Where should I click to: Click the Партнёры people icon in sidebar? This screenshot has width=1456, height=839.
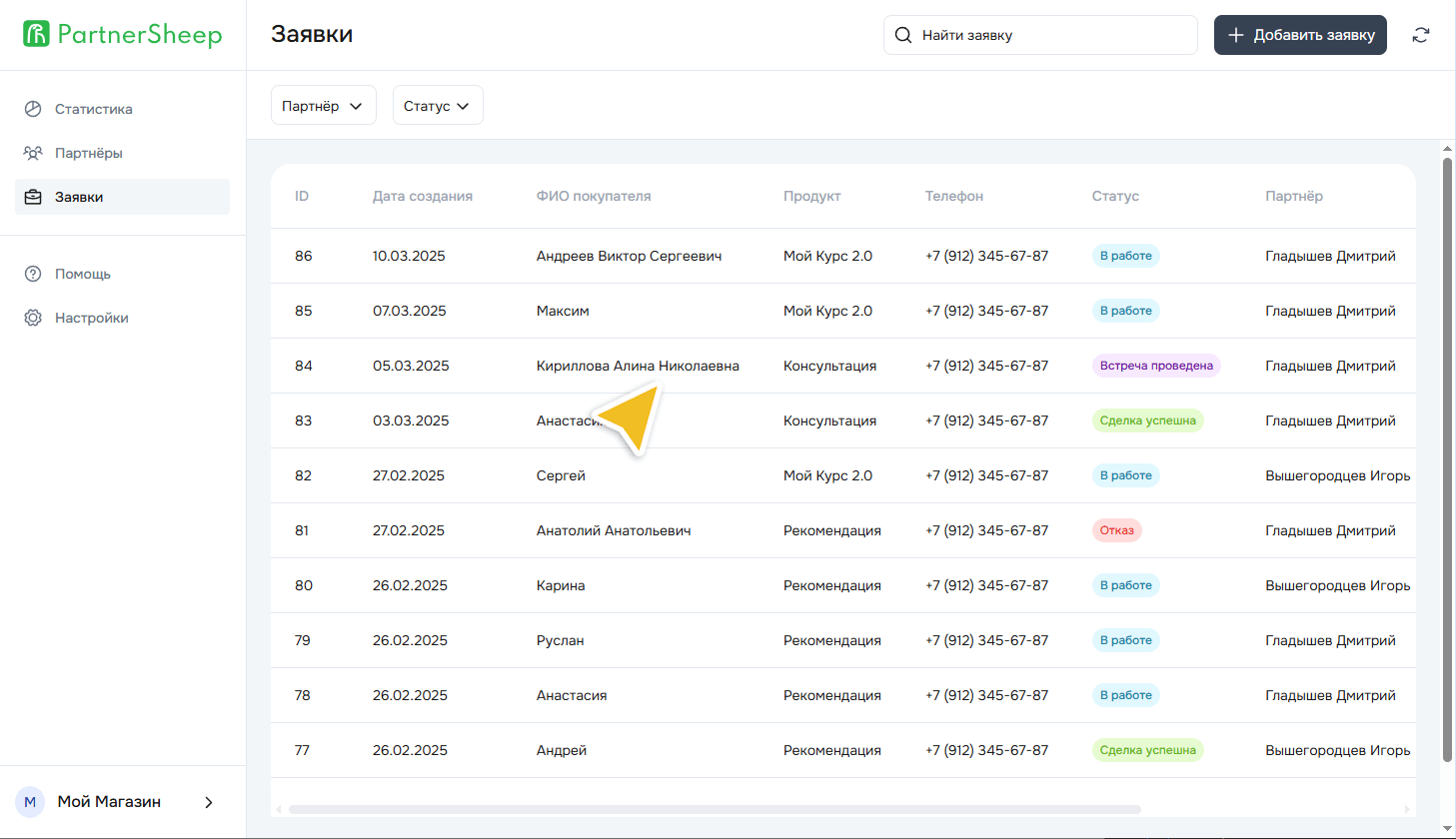click(x=34, y=152)
